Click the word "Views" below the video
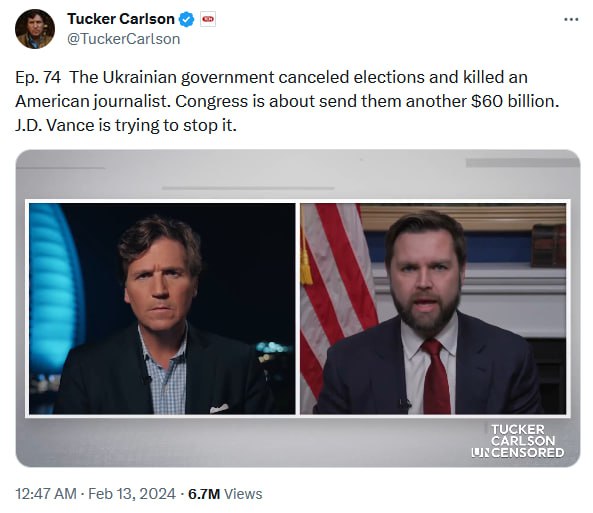This screenshot has height=513, width=593. (x=243, y=494)
